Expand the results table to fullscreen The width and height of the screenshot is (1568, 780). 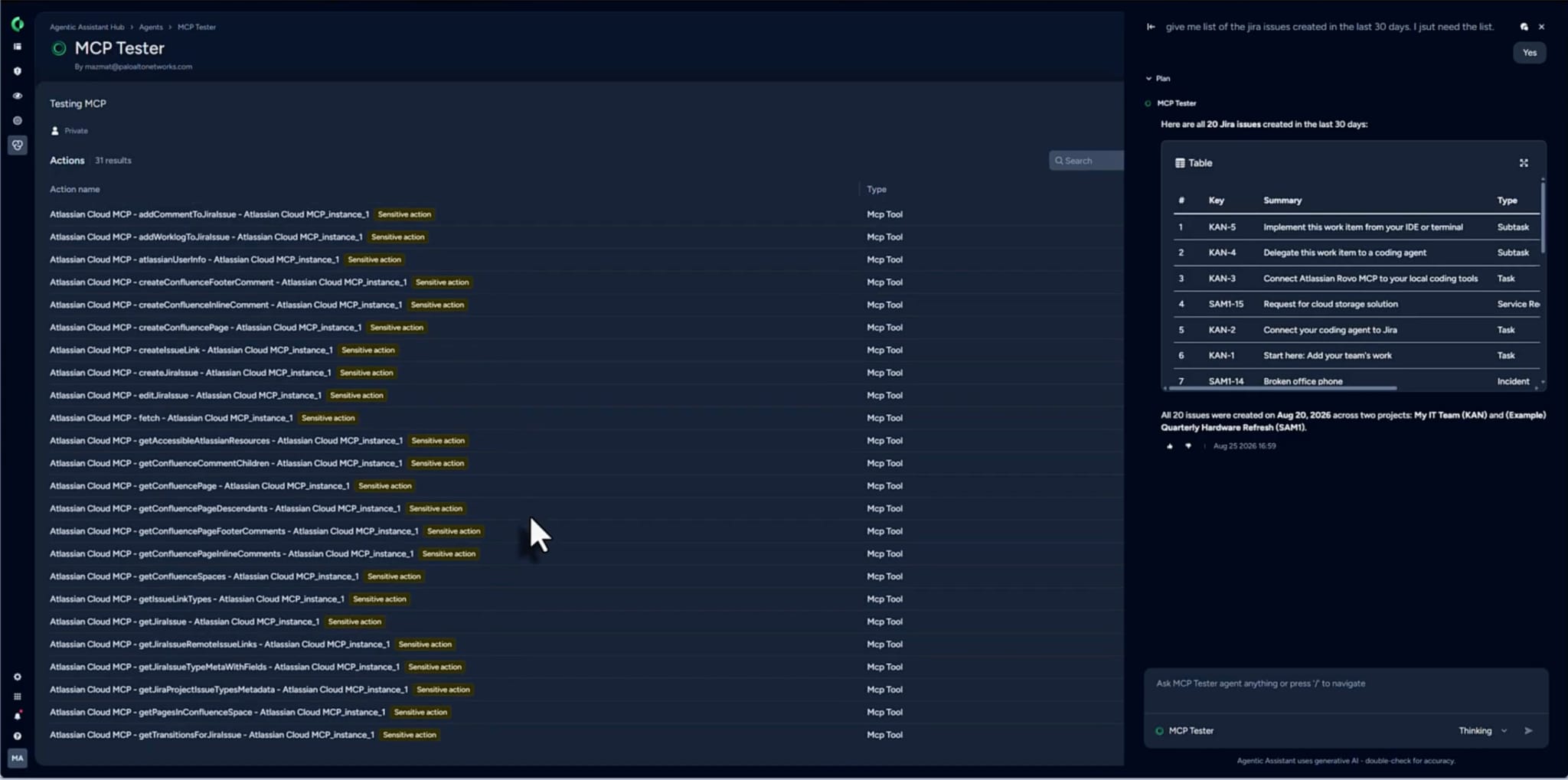click(1524, 163)
